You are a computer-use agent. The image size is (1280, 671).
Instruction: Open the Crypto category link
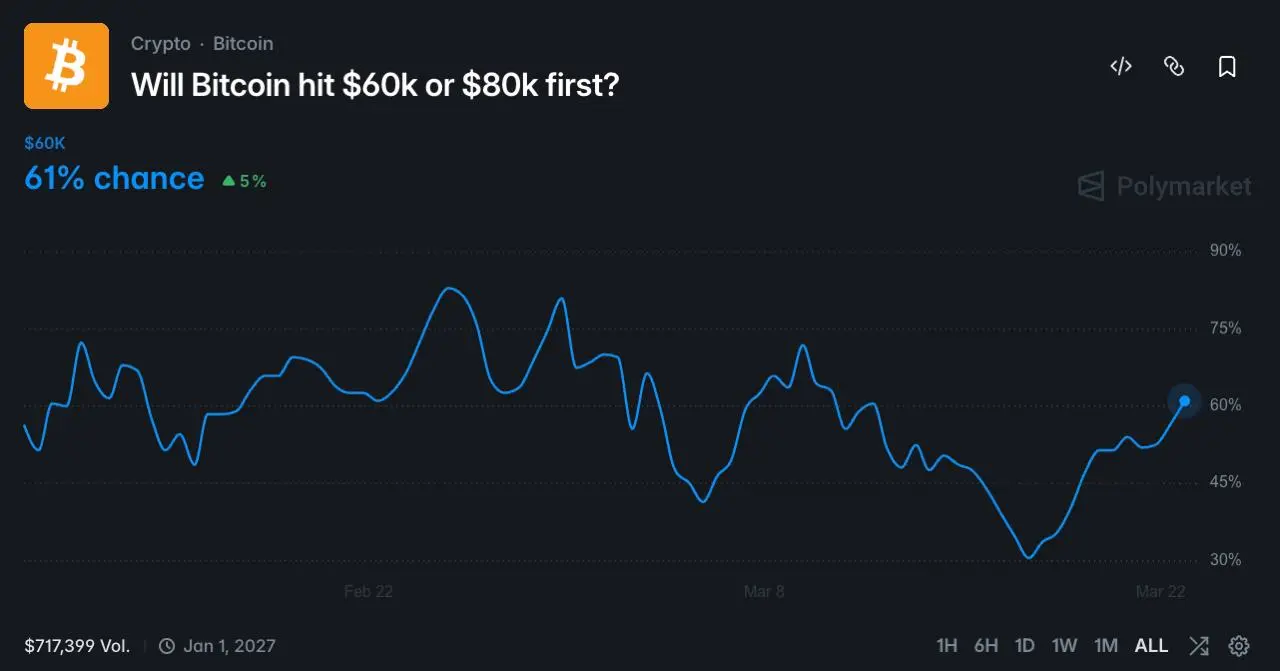[x=160, y=44]
